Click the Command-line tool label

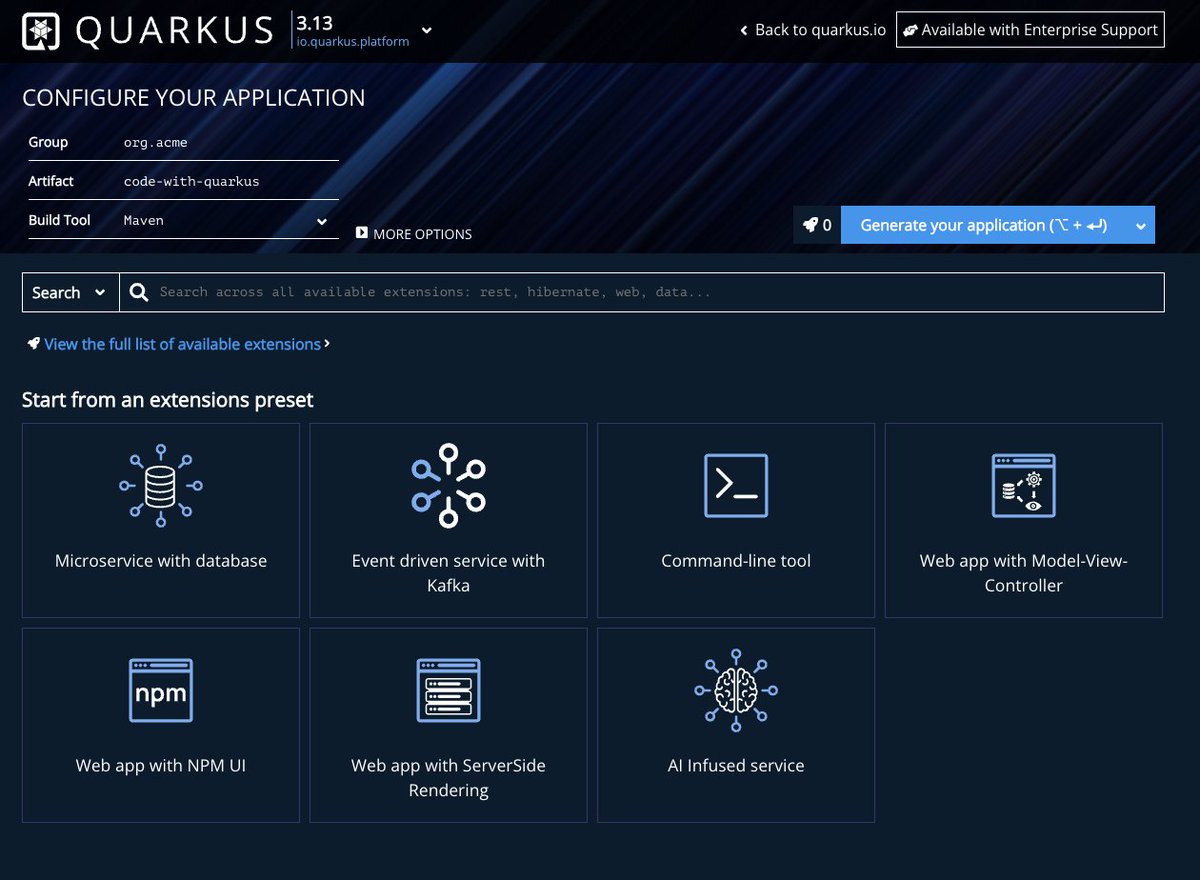[736, 561]
